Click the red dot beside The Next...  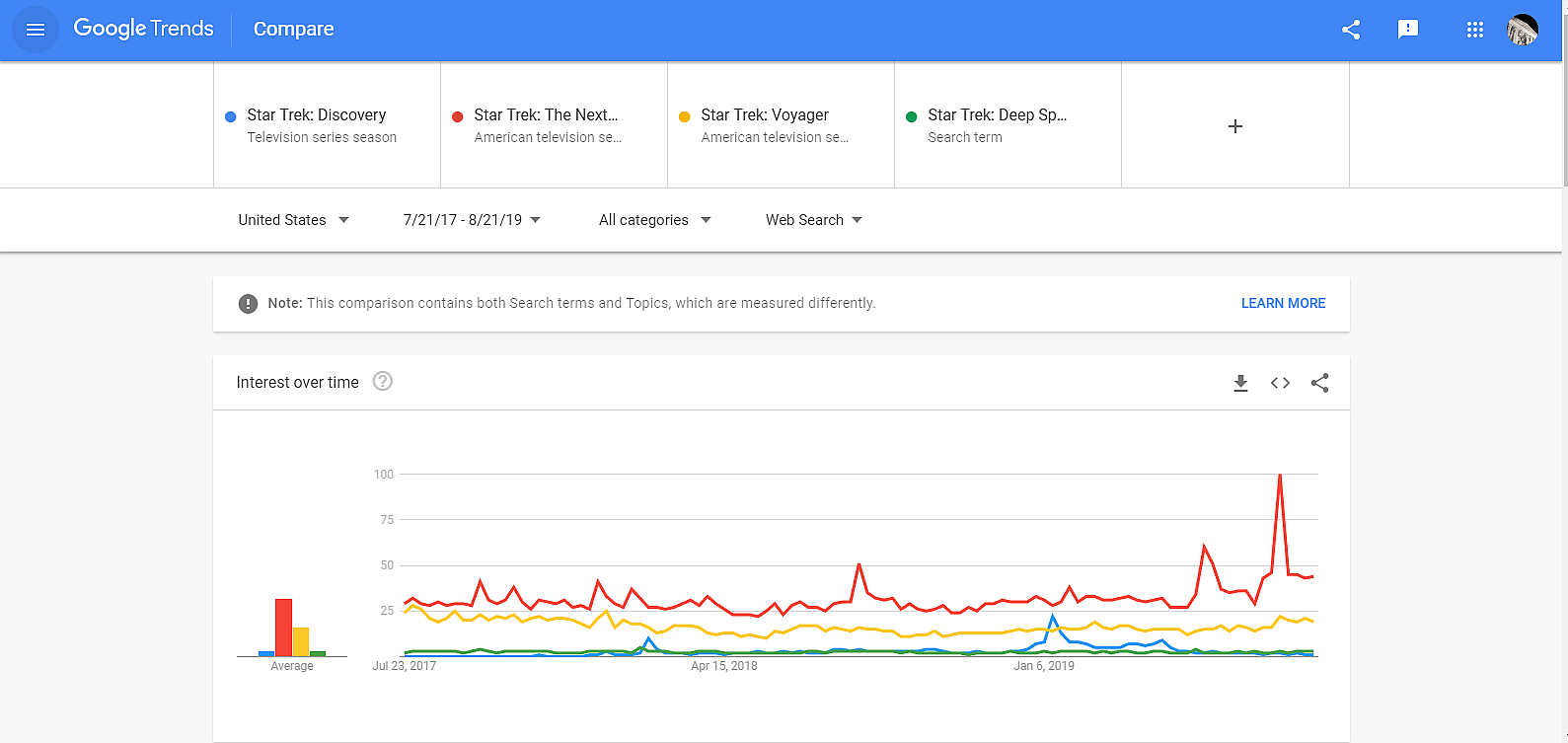457,116
